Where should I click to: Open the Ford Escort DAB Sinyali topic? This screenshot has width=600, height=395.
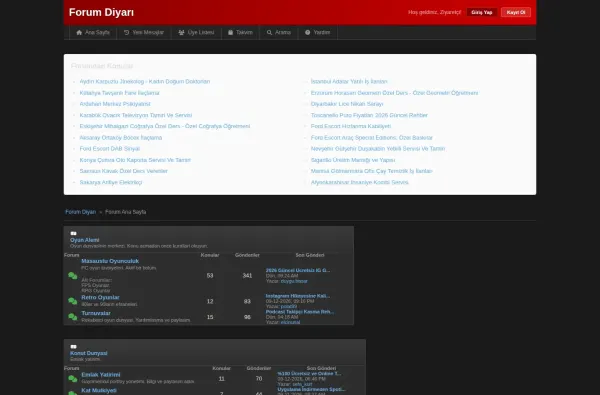coord(109,149)
